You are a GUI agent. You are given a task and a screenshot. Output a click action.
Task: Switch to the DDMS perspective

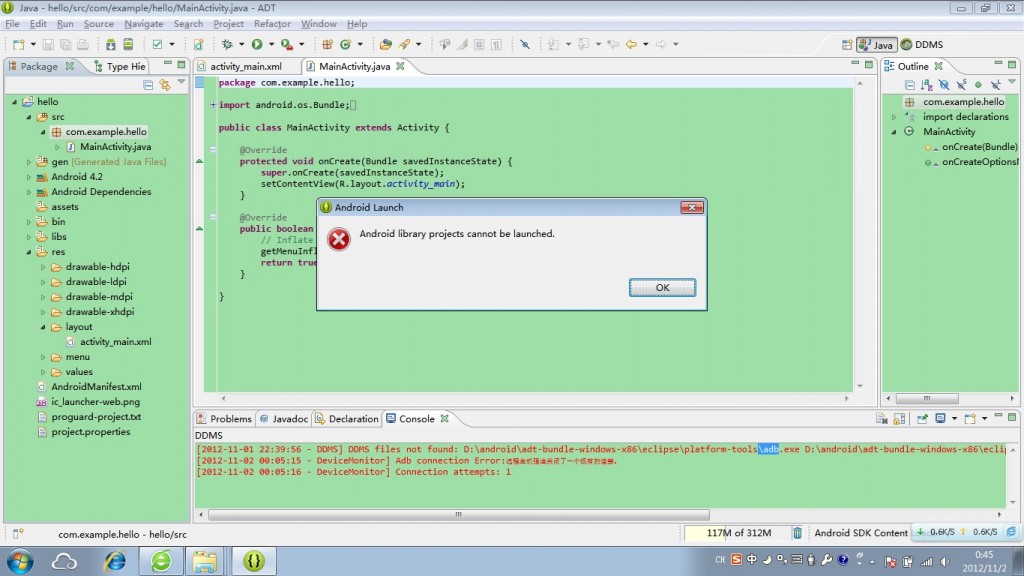(922, 44)
